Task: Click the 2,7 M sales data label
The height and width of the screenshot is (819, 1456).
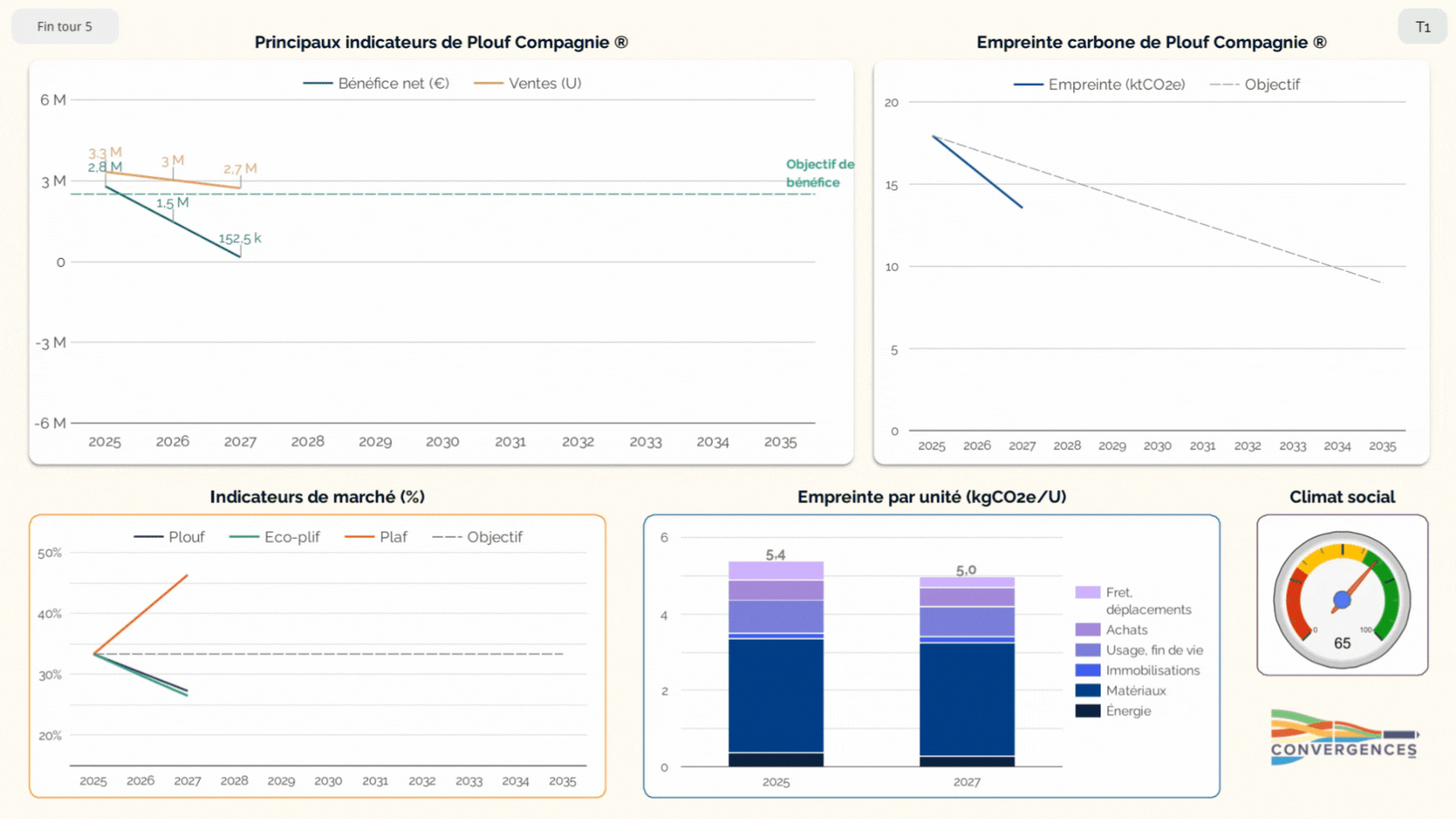Action: [240, 168]
